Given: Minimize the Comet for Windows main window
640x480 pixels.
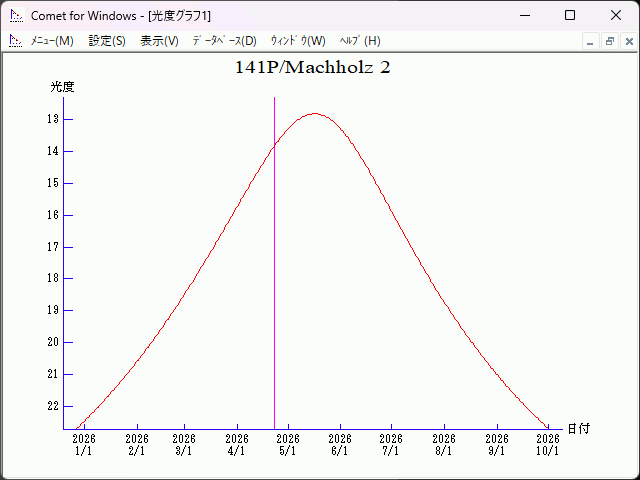Looking at the screenshot, I should pos(524,16).
